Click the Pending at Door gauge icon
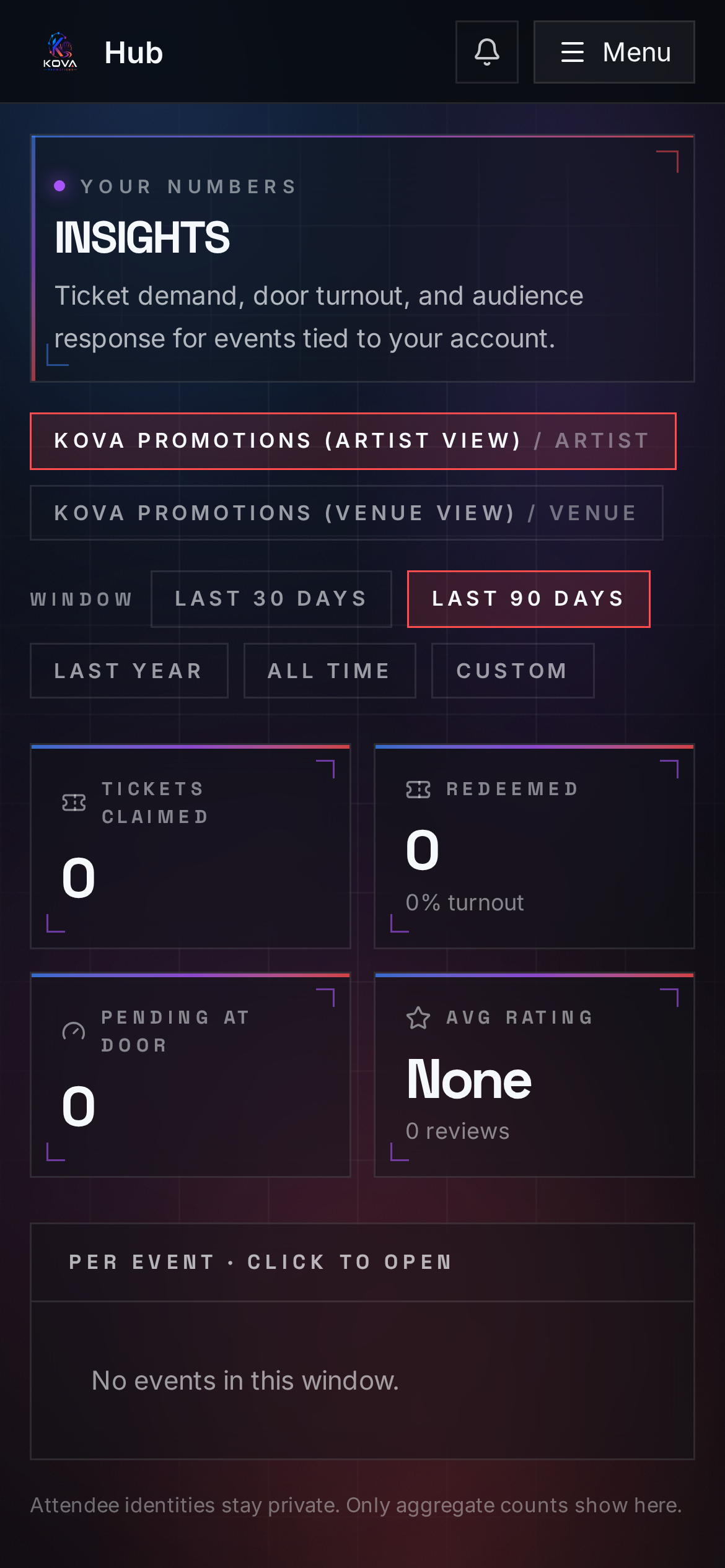The height and width of the screenshot is (1568, 725). pyautogui.click(x=74, y=1031)
